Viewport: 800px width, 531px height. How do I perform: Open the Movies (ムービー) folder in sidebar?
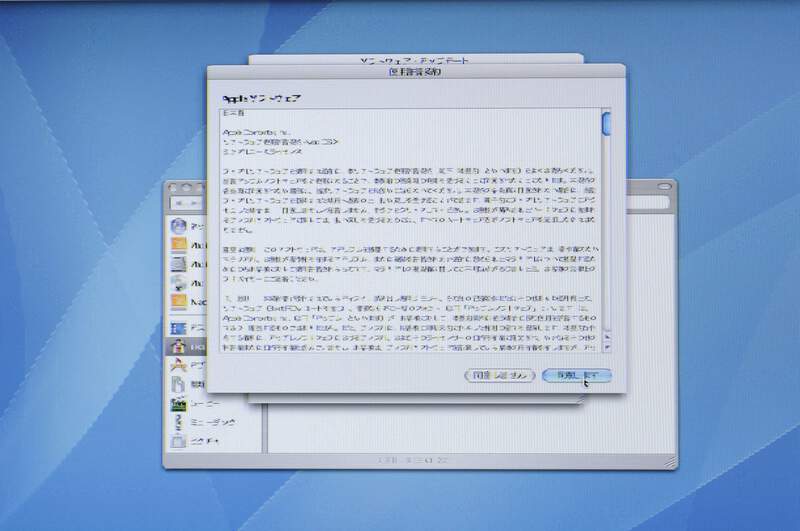click(179, 404)
